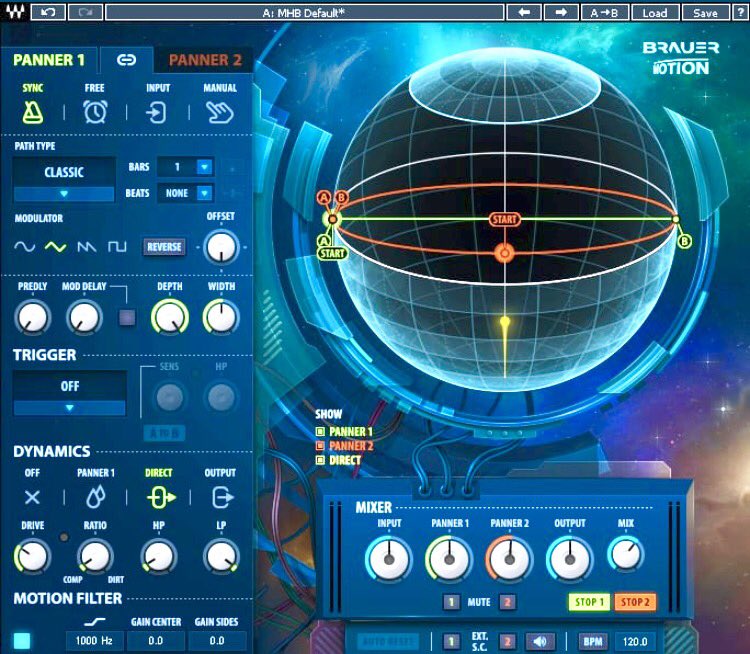
Task: Click the speaker sidechain listen icon
Action: 540,641
